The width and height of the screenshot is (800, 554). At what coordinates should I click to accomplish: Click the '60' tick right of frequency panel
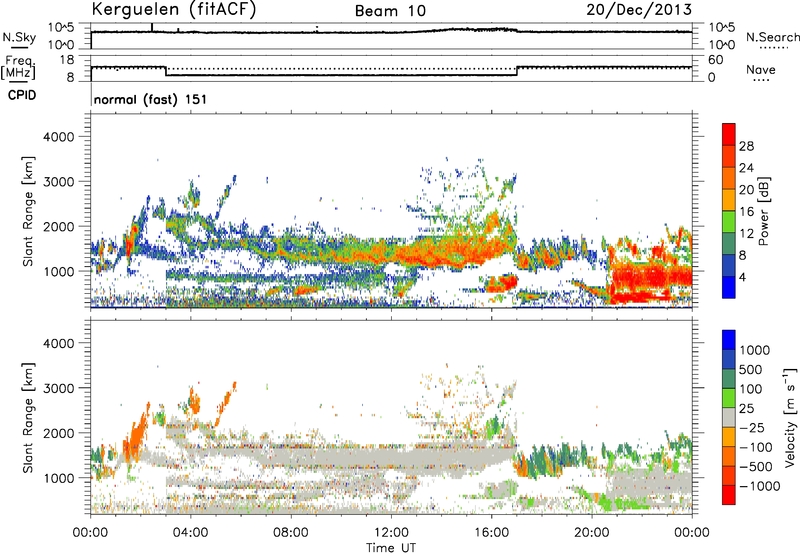[x=715, y=60]
